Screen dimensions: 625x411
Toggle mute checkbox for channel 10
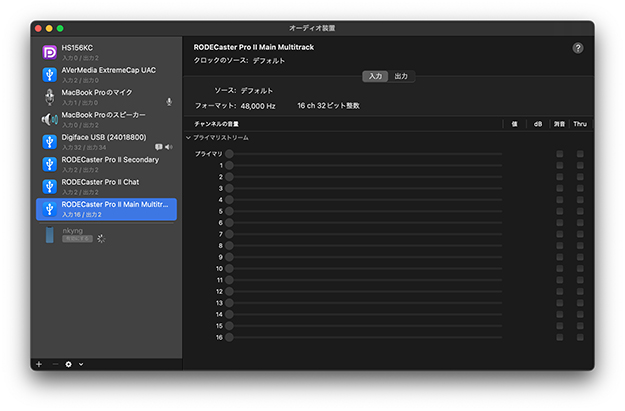(x=560, y=269)
